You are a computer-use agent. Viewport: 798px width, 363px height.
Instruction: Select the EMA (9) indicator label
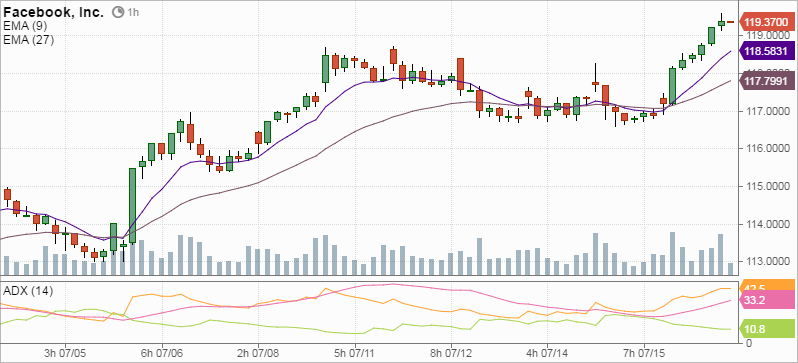25,26
